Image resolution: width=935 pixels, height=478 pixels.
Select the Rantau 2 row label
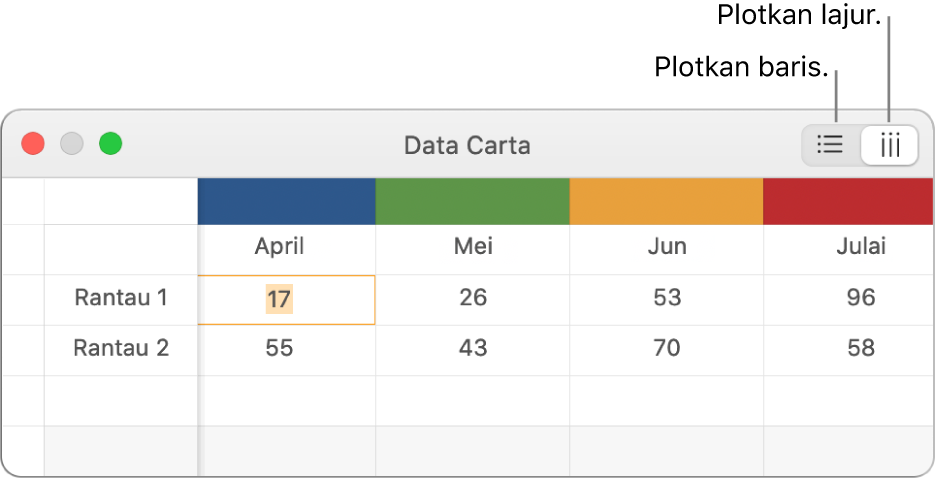[x=121, y=349]
